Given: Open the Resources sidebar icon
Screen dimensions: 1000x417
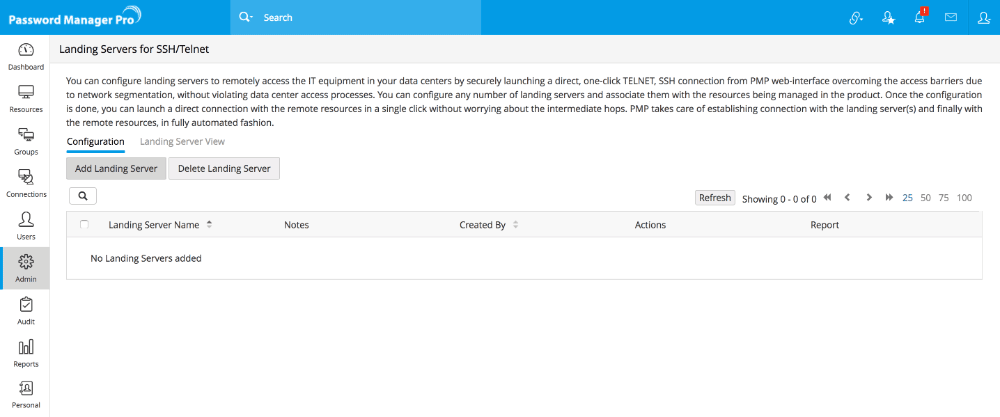Looking at the screenshot, I should (26, 92).
